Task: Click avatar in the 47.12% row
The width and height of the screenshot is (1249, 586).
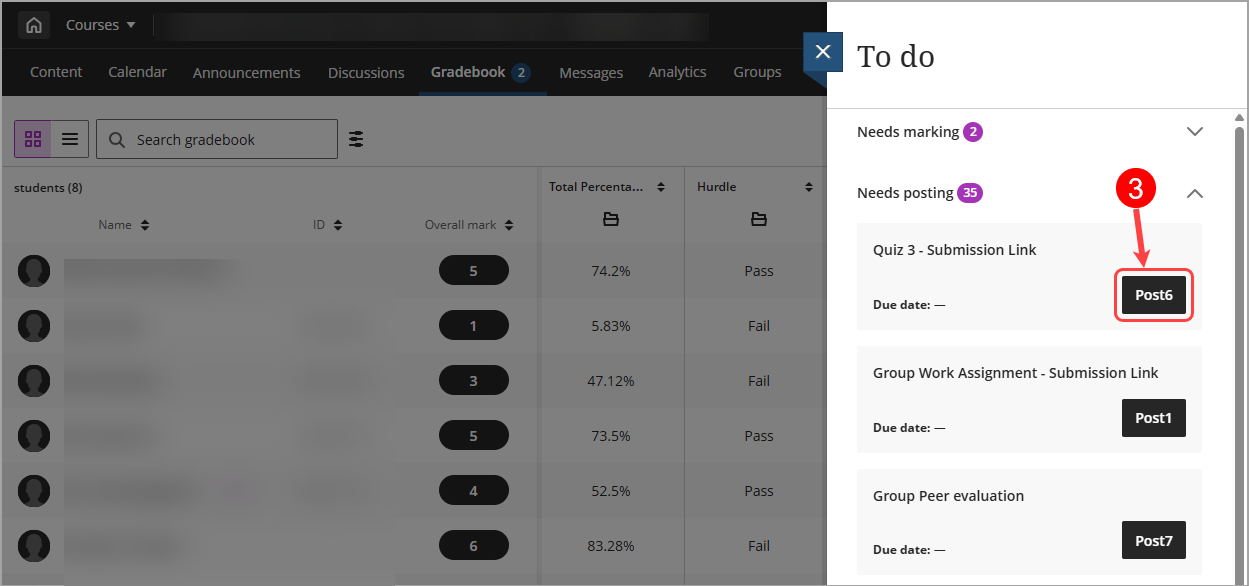Action: (x=34, y=381)
